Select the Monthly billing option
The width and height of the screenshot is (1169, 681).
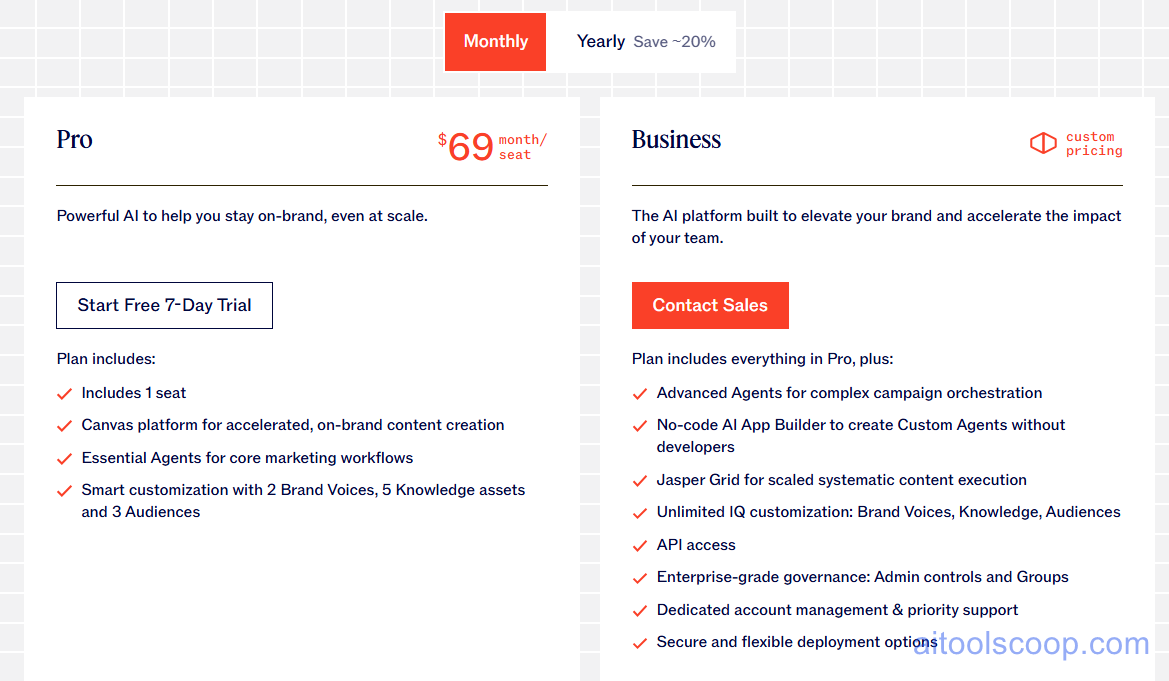495,41
